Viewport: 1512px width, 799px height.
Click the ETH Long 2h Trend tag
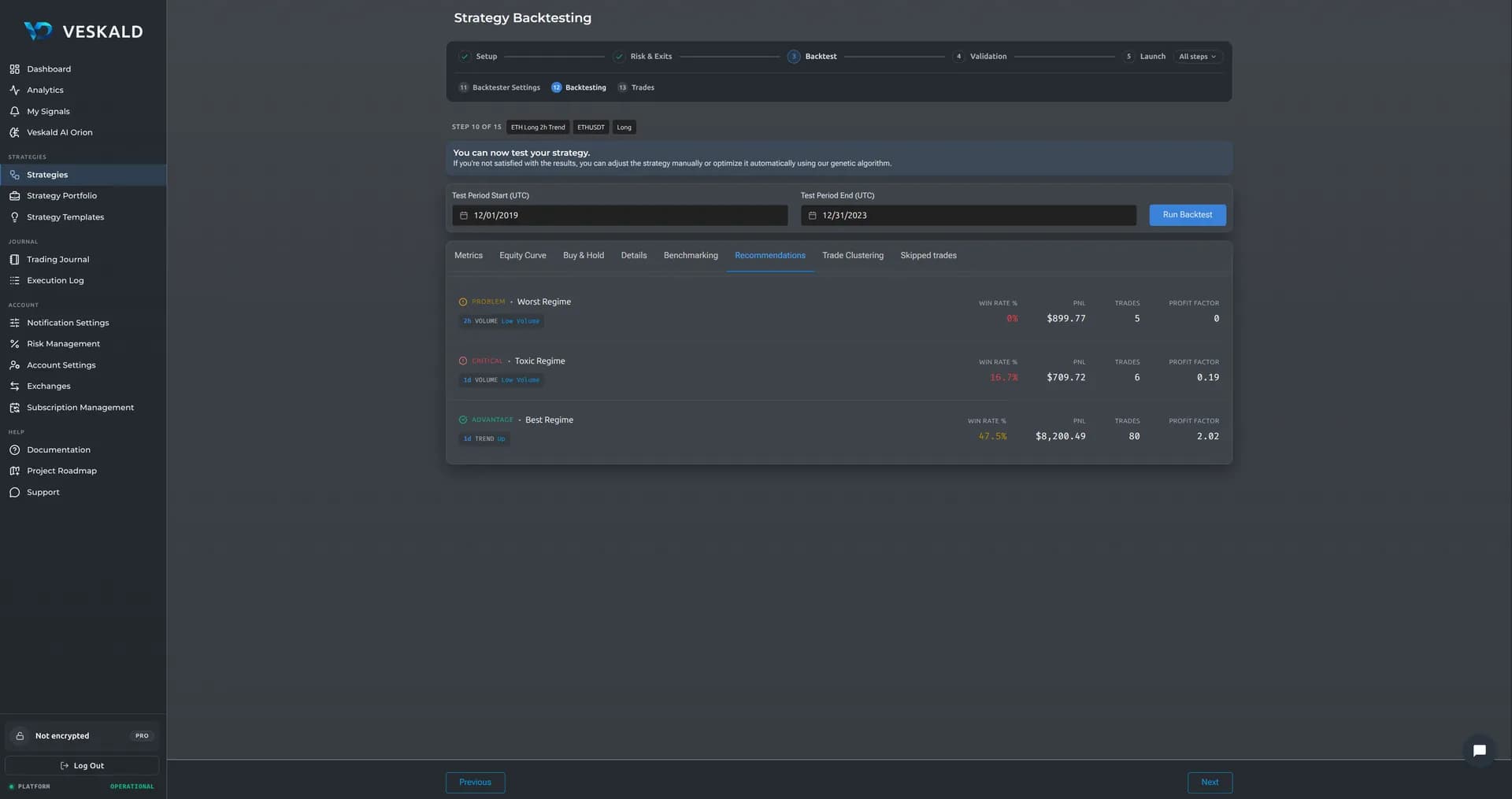click(538, 128)
